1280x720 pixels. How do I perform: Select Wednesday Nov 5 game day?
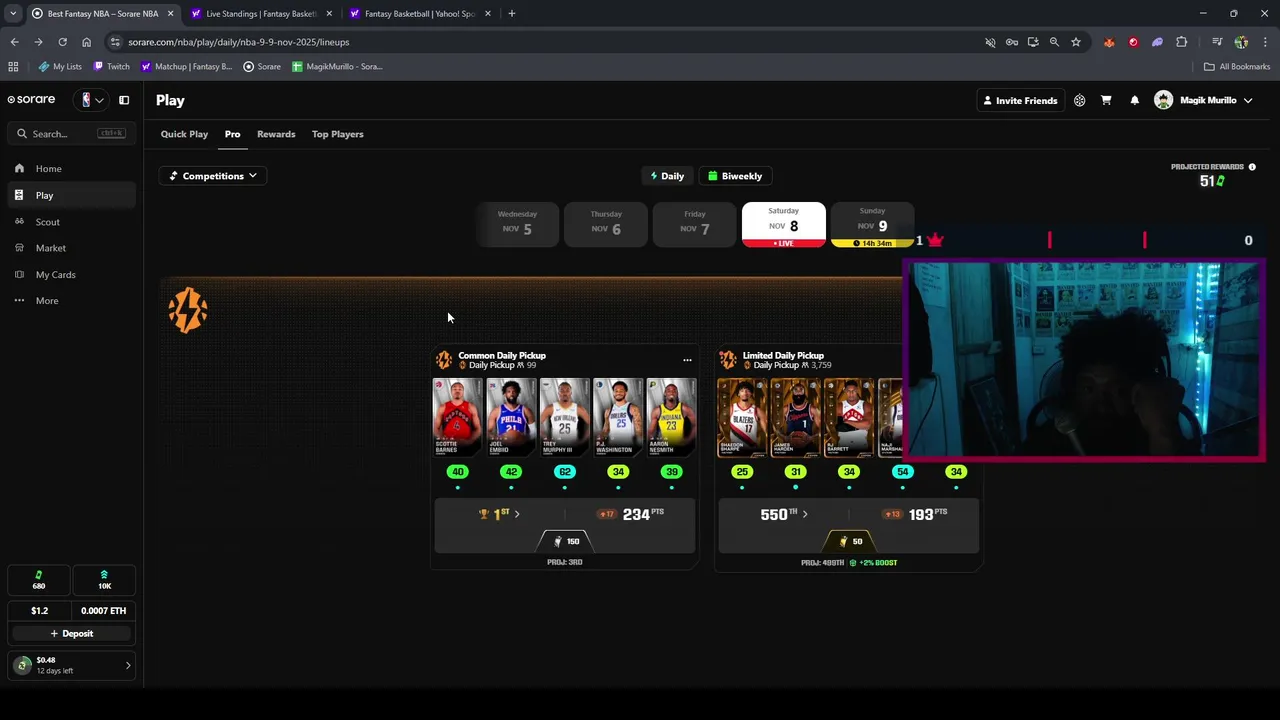(x=517, y=224)
